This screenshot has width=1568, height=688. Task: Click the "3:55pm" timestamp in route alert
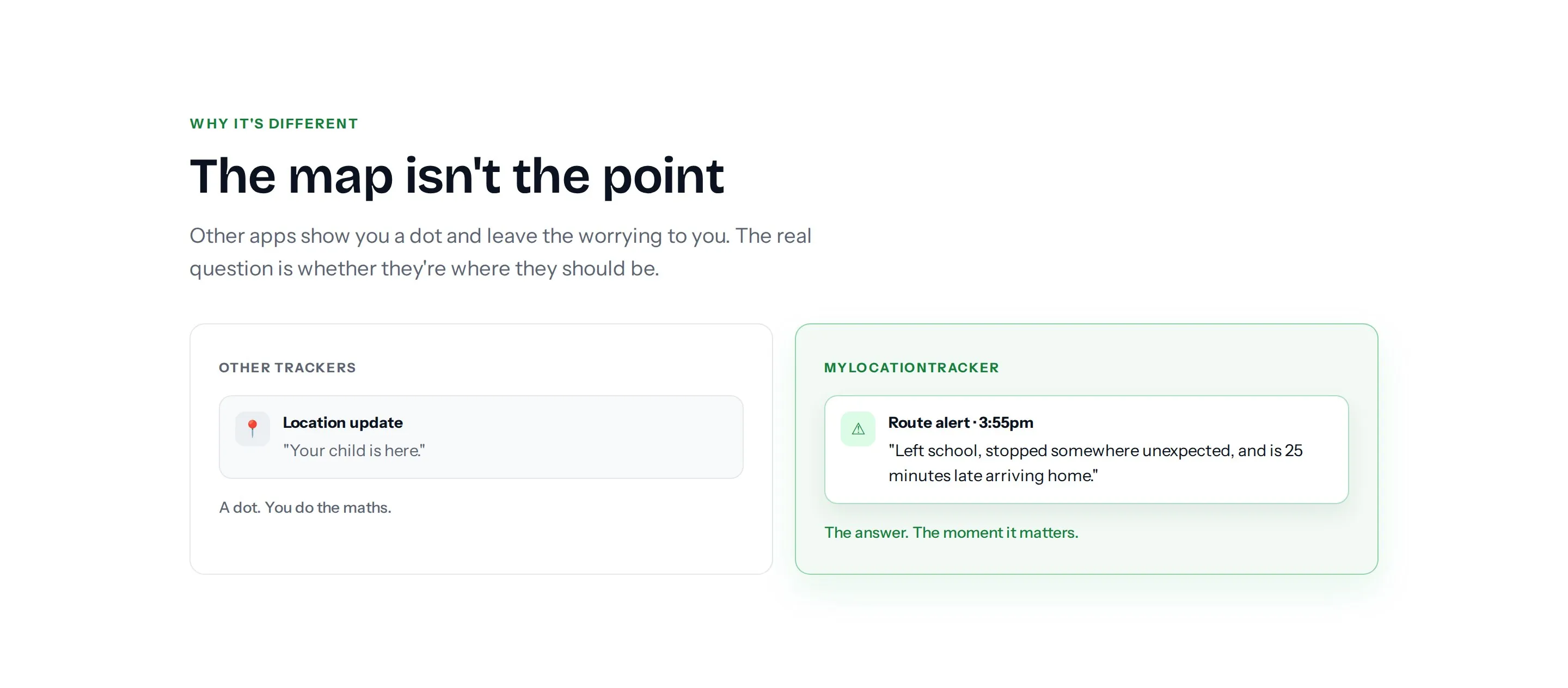point(1006,422)
